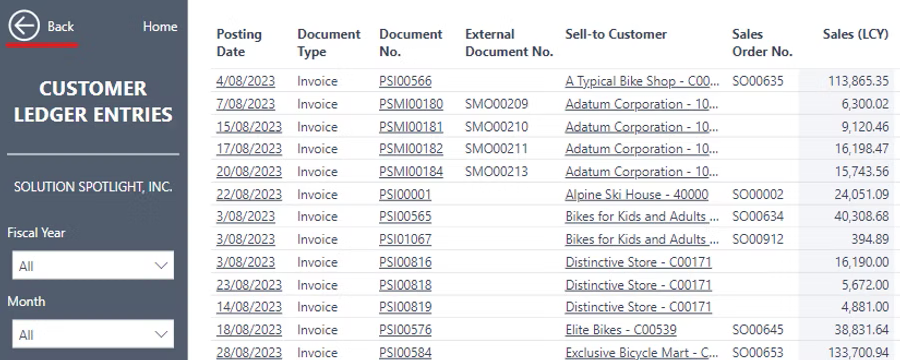Open document PSMI00180
The image size is (900, 360).
tap(411, 104)
